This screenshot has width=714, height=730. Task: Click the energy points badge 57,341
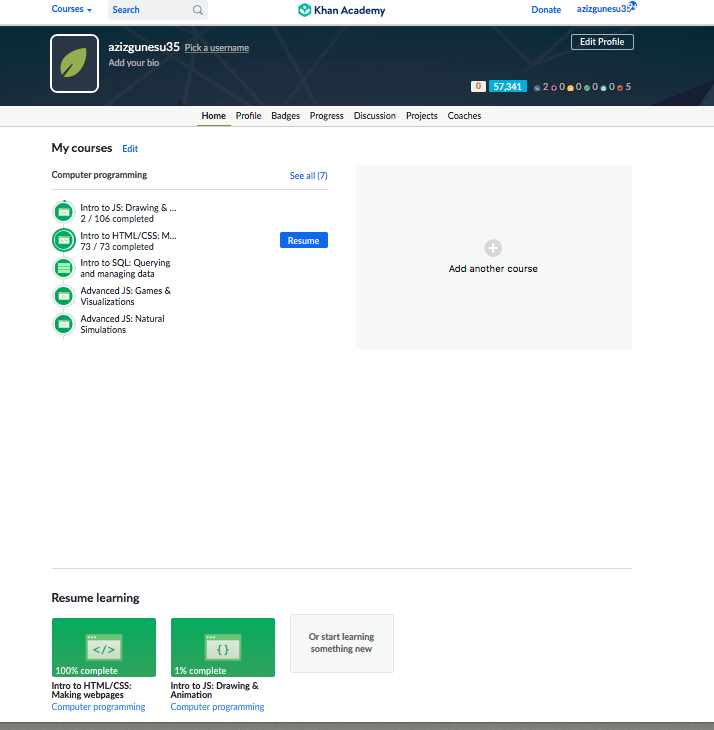507,87
